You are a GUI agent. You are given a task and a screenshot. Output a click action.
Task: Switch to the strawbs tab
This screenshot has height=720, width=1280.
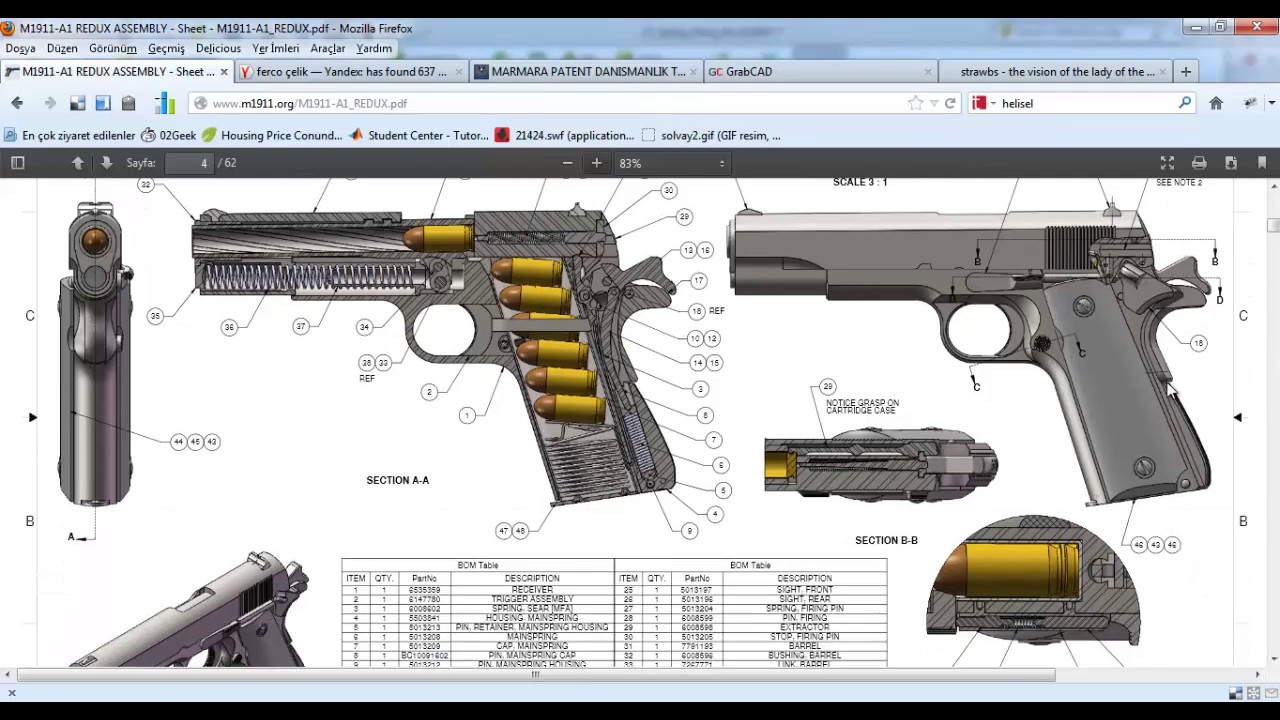(1056, 72)
